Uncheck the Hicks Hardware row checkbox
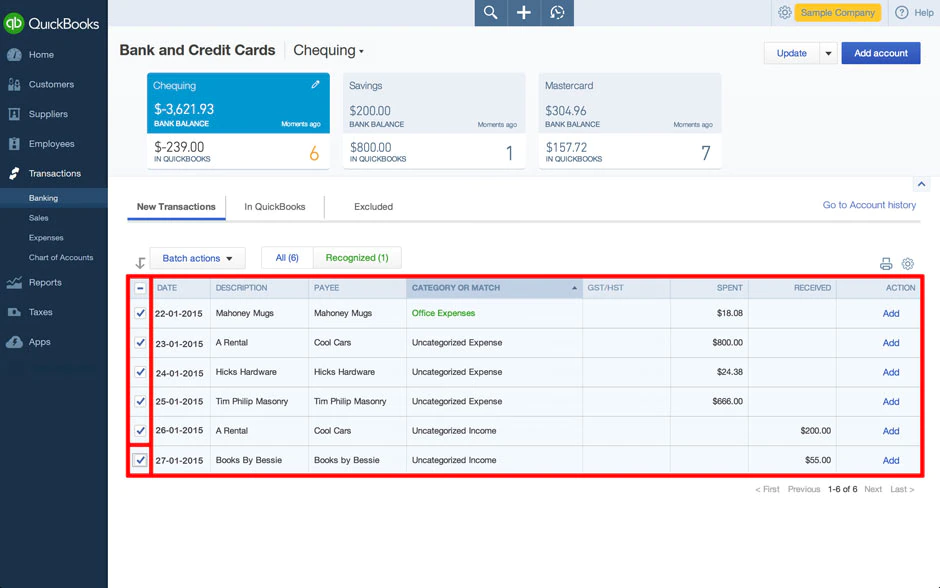 pyautogui.click(x=140, y=372)
